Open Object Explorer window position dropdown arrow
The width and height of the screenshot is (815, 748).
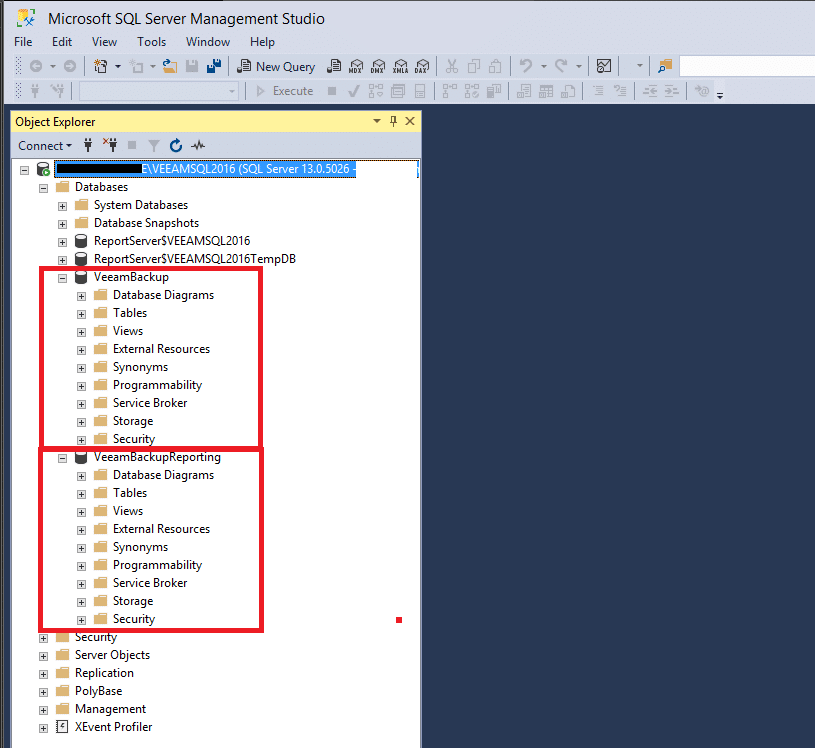pyautogui.click(x=377, y=121)
